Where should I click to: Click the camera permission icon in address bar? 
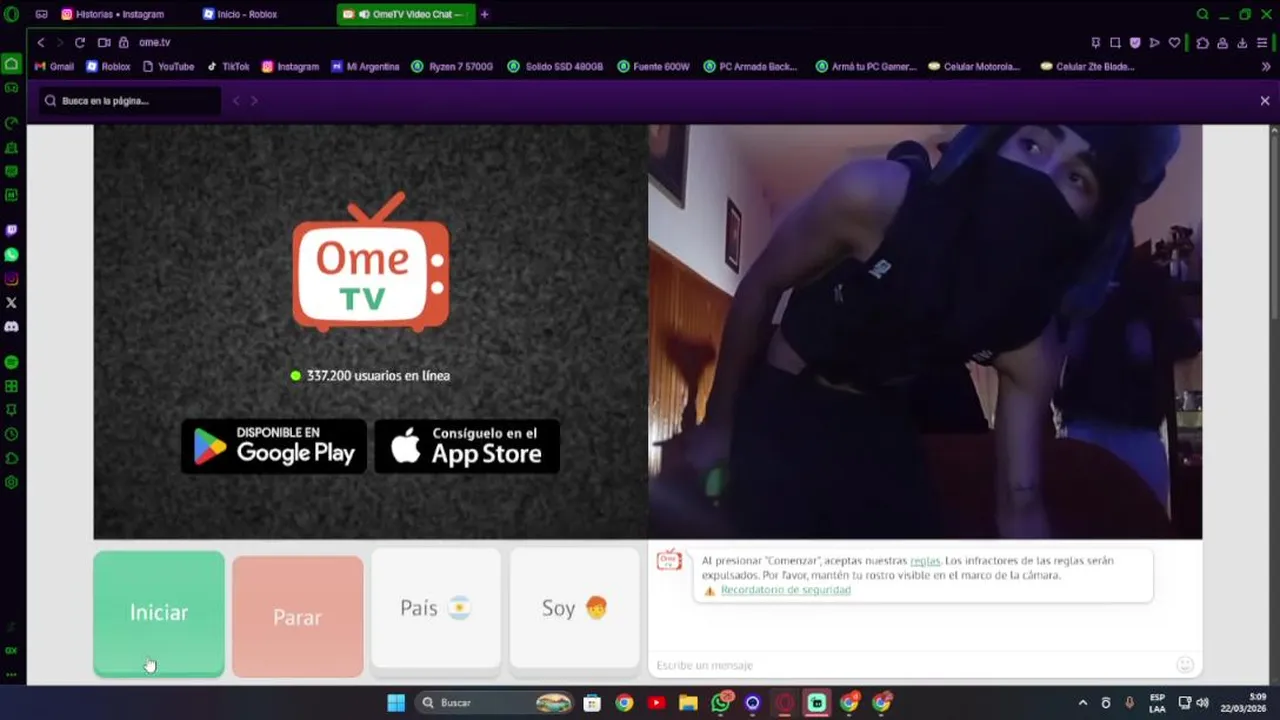tap(104, 42)
